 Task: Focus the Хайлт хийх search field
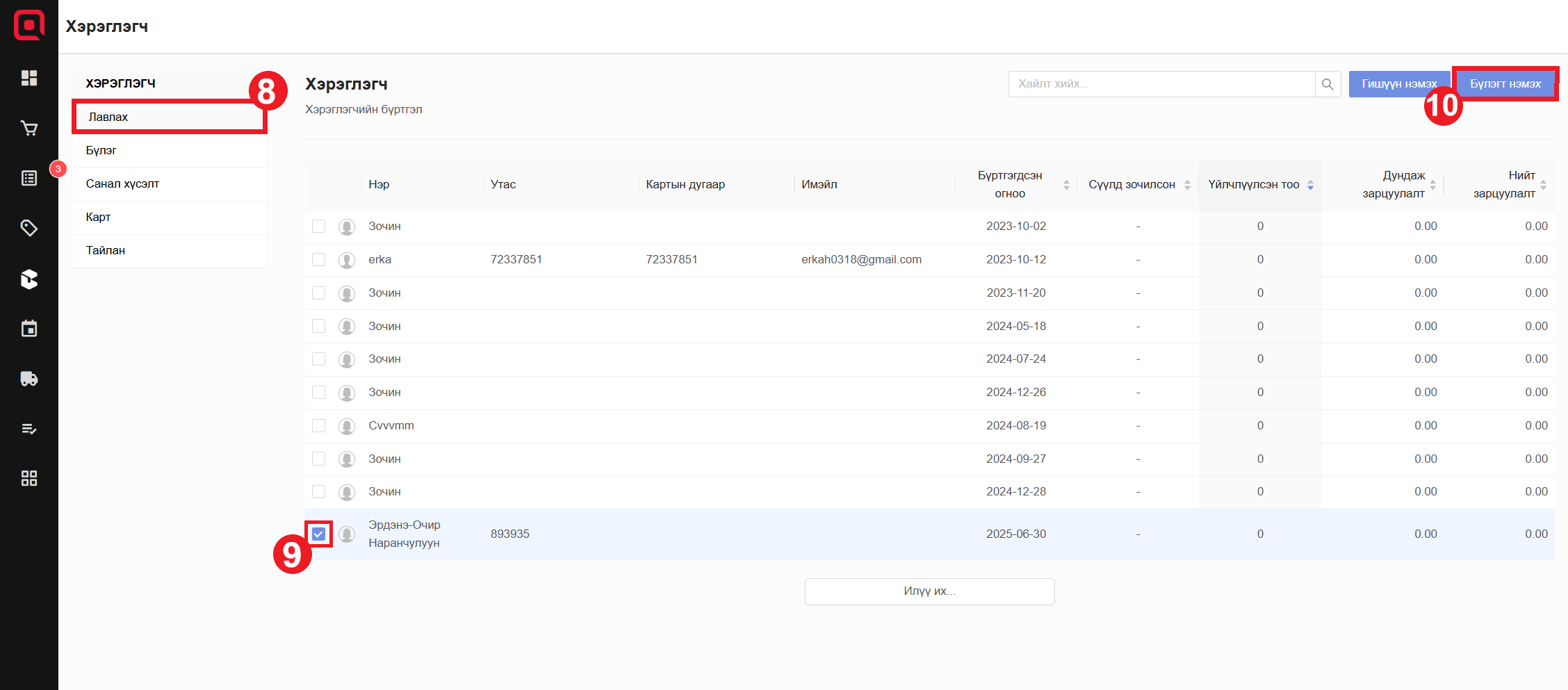point(1161,84)
